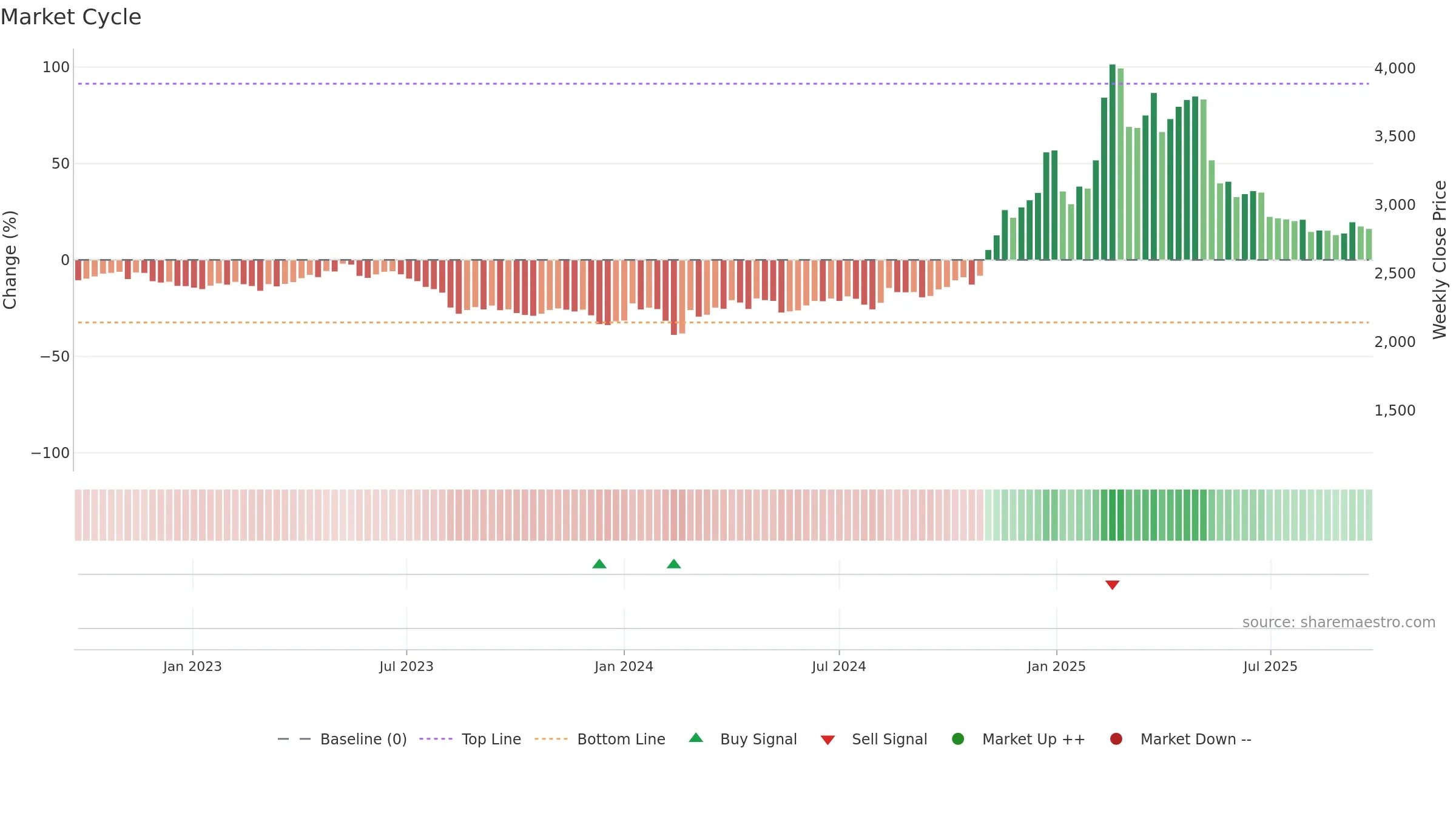Viewport: 1456px width, 819px height.
Task: Click the 3,500 price axis value
Action: tap(1395, 136)
